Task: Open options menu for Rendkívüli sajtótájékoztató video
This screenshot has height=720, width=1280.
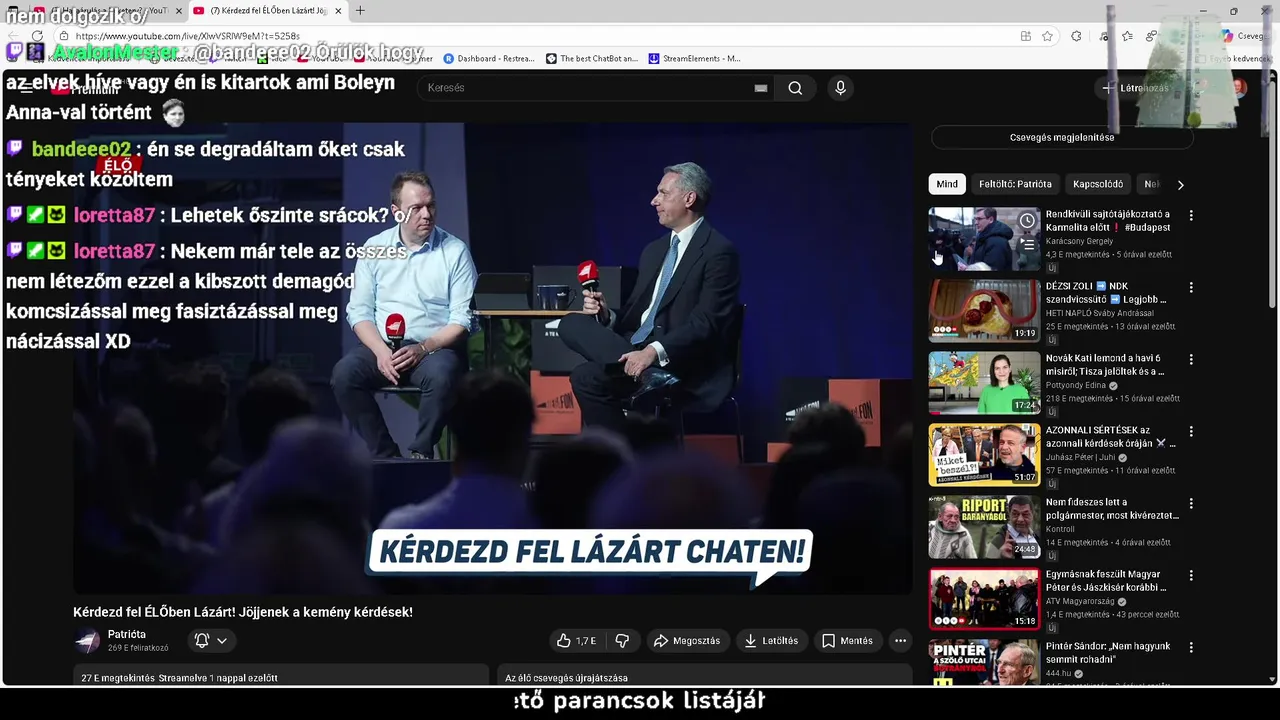Action: (x=1190, y=215)
